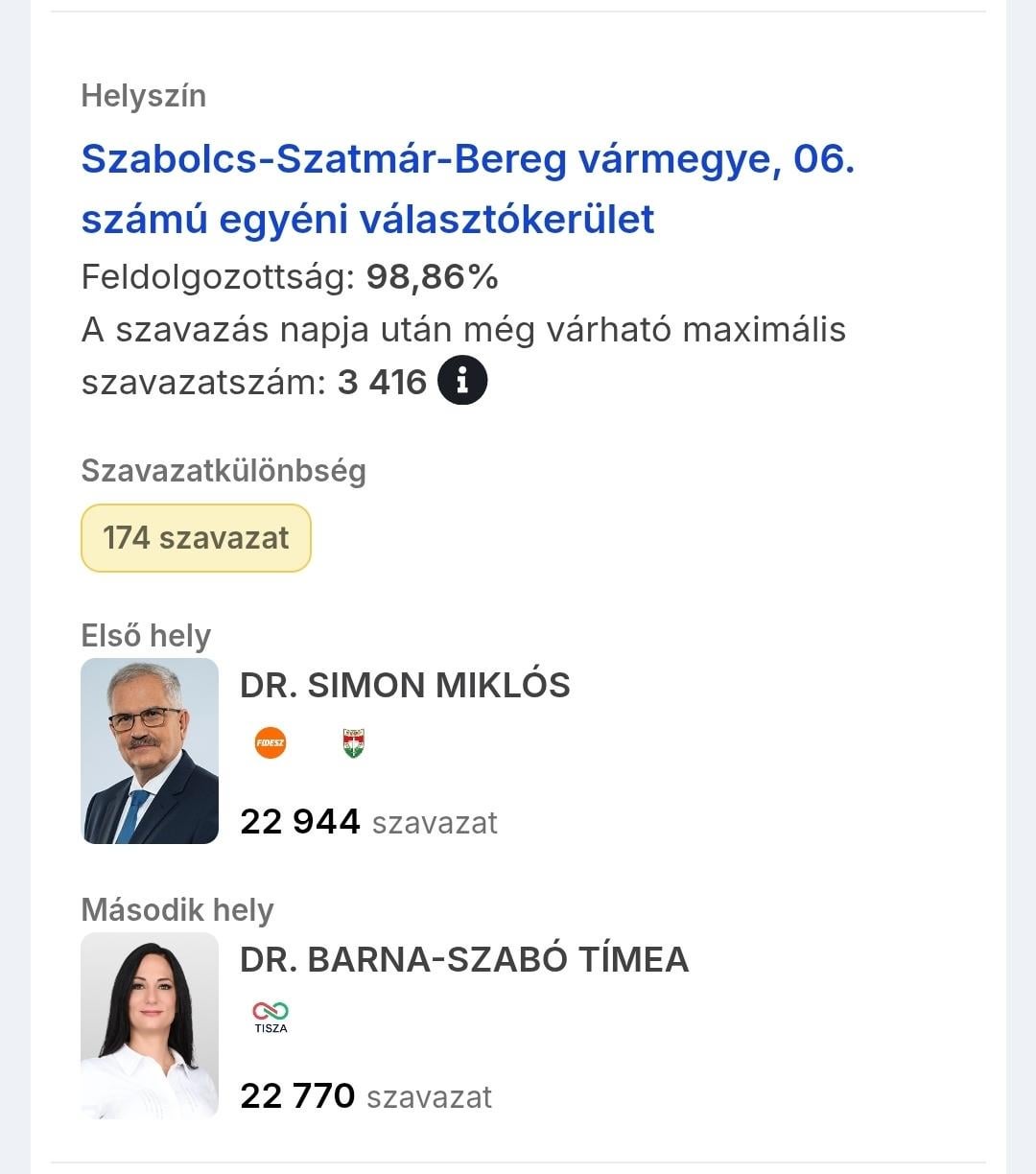Click the 22 770 vote count
The image size is (1036, 1174).
pyautogui.click(x=297, y=1096)
